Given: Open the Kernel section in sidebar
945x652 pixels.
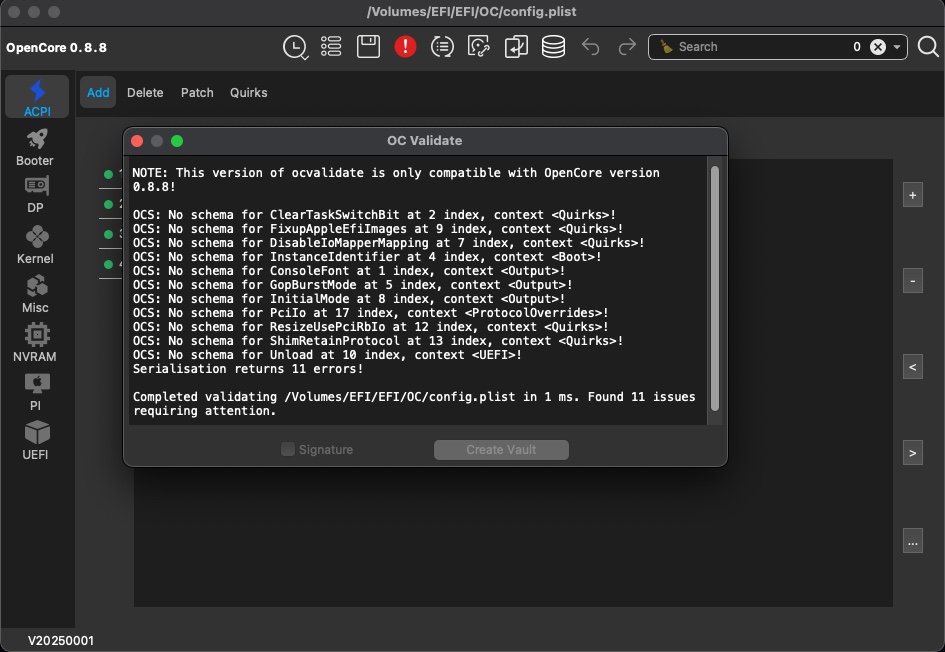Looking at the screenshot, I should click(36, 244).
